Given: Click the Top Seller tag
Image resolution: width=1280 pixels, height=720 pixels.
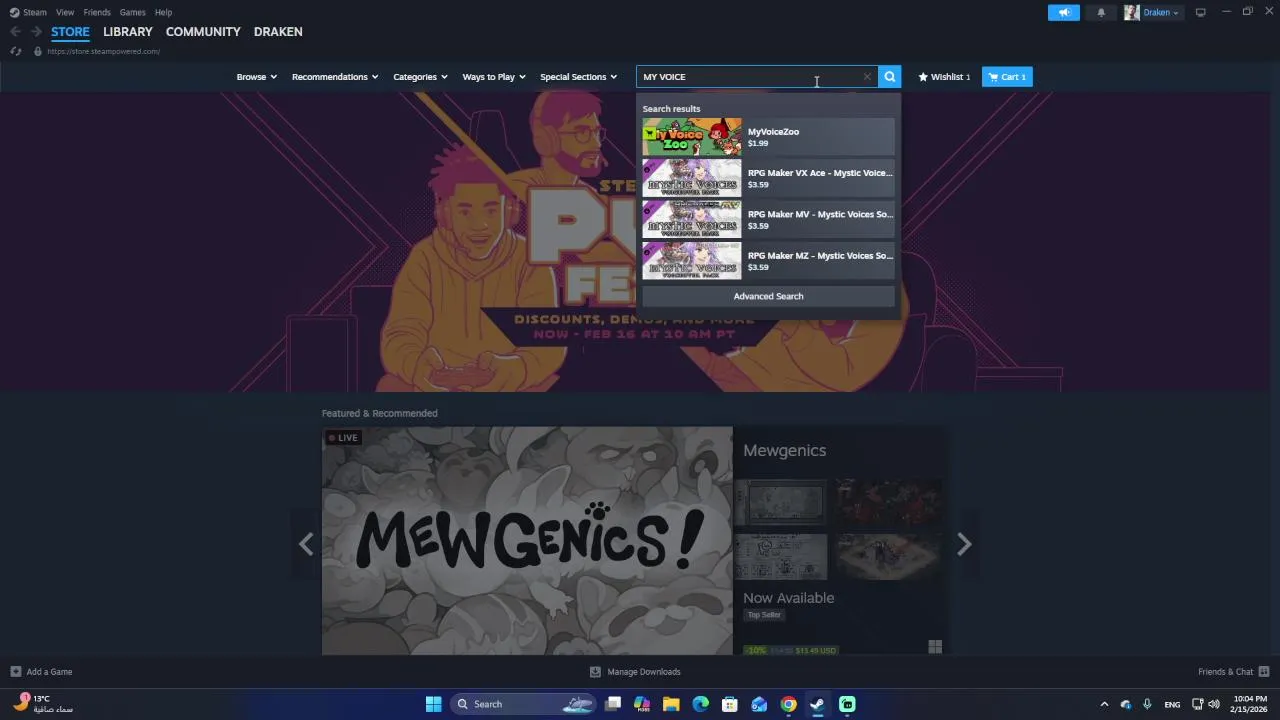Looking at the screenshot, I should coord(764,615).
